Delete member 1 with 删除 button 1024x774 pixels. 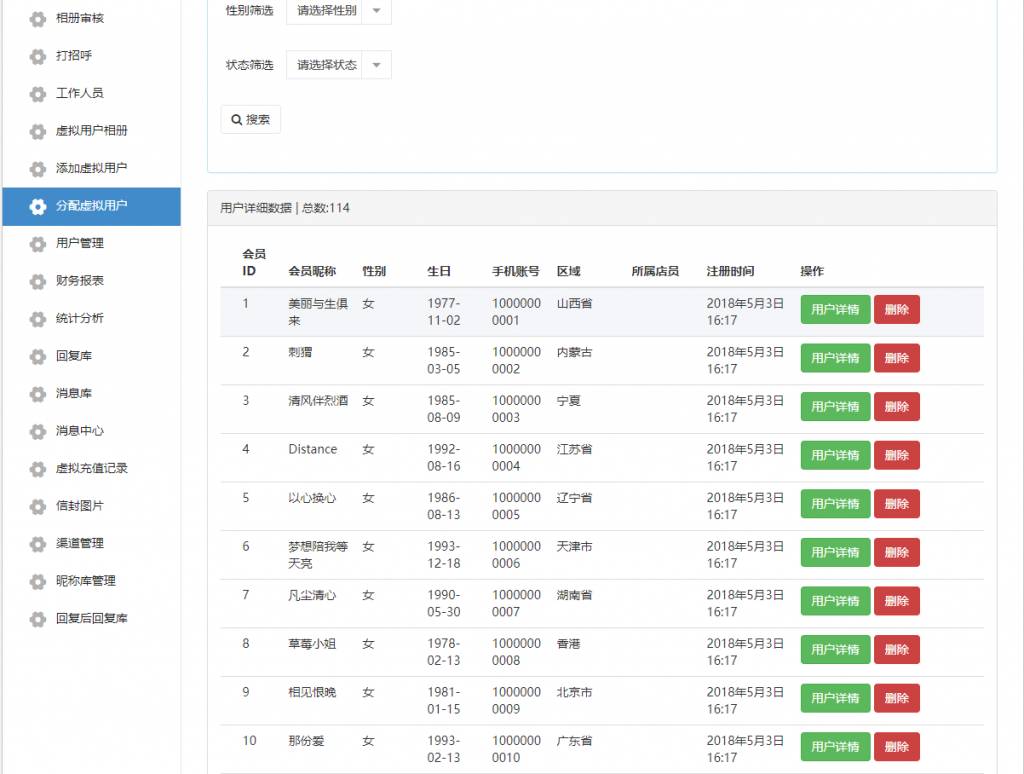pos(897,310)
